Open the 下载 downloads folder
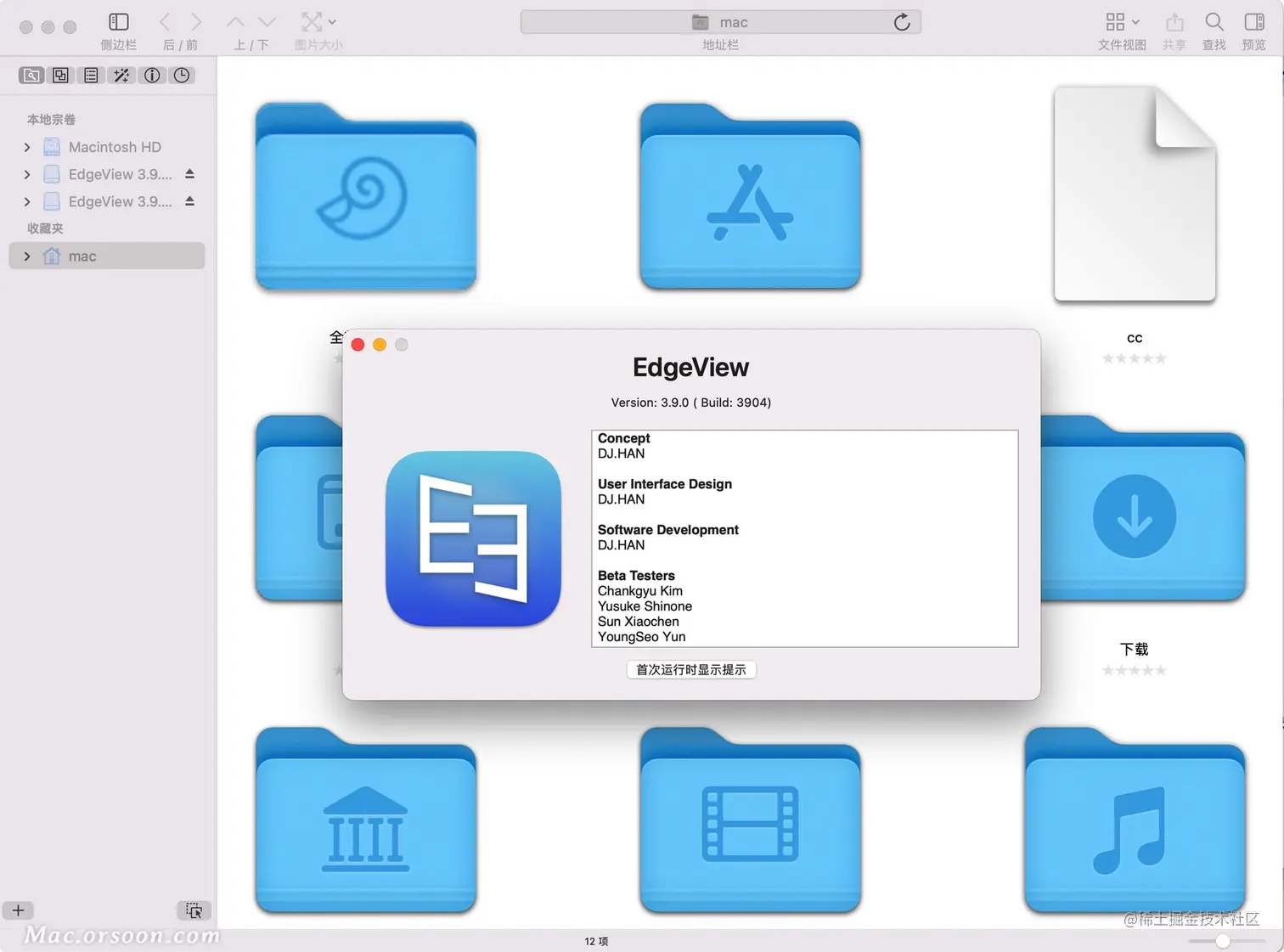The image size is (1284, 952). coord(1142,508)
